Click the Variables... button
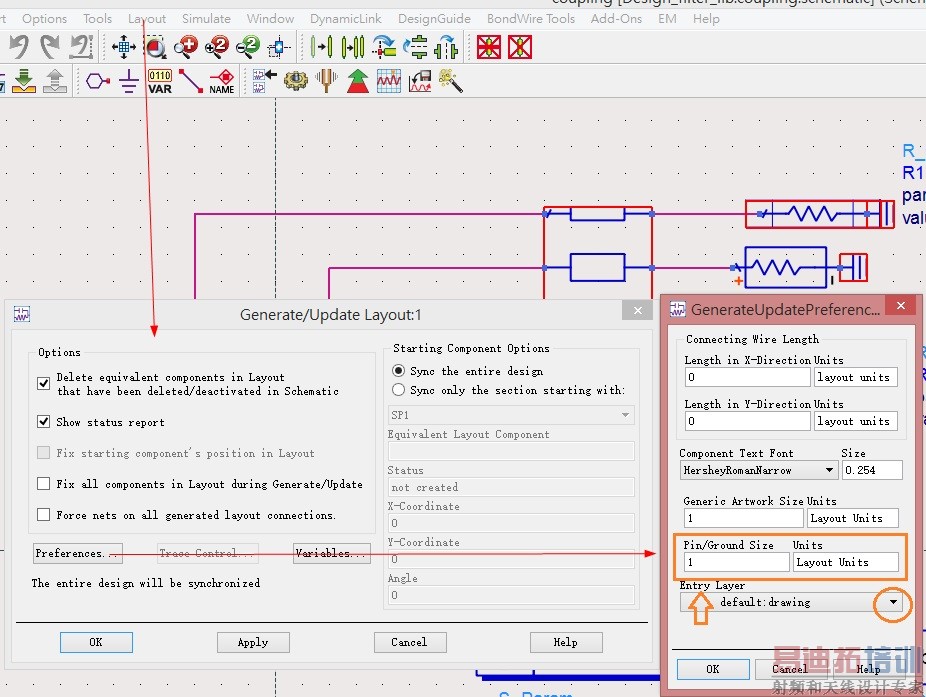This screenshot has height=697, width=926. pos(331,553)
